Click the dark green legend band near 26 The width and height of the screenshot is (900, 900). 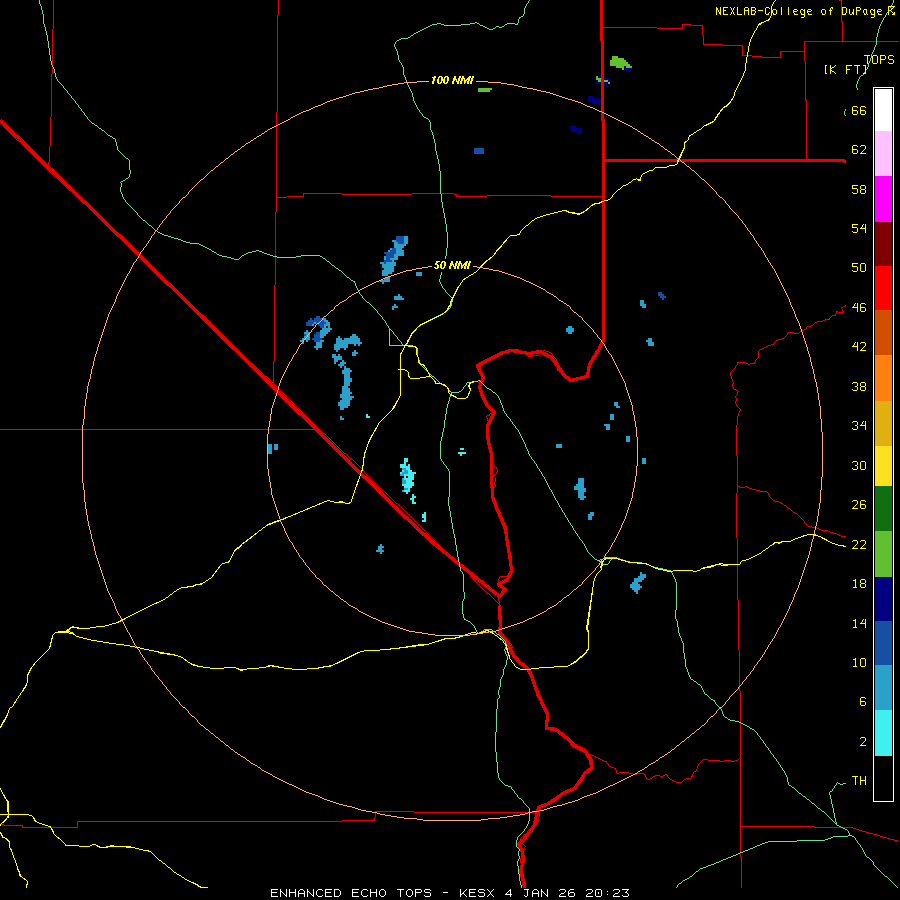click(883, 509)
